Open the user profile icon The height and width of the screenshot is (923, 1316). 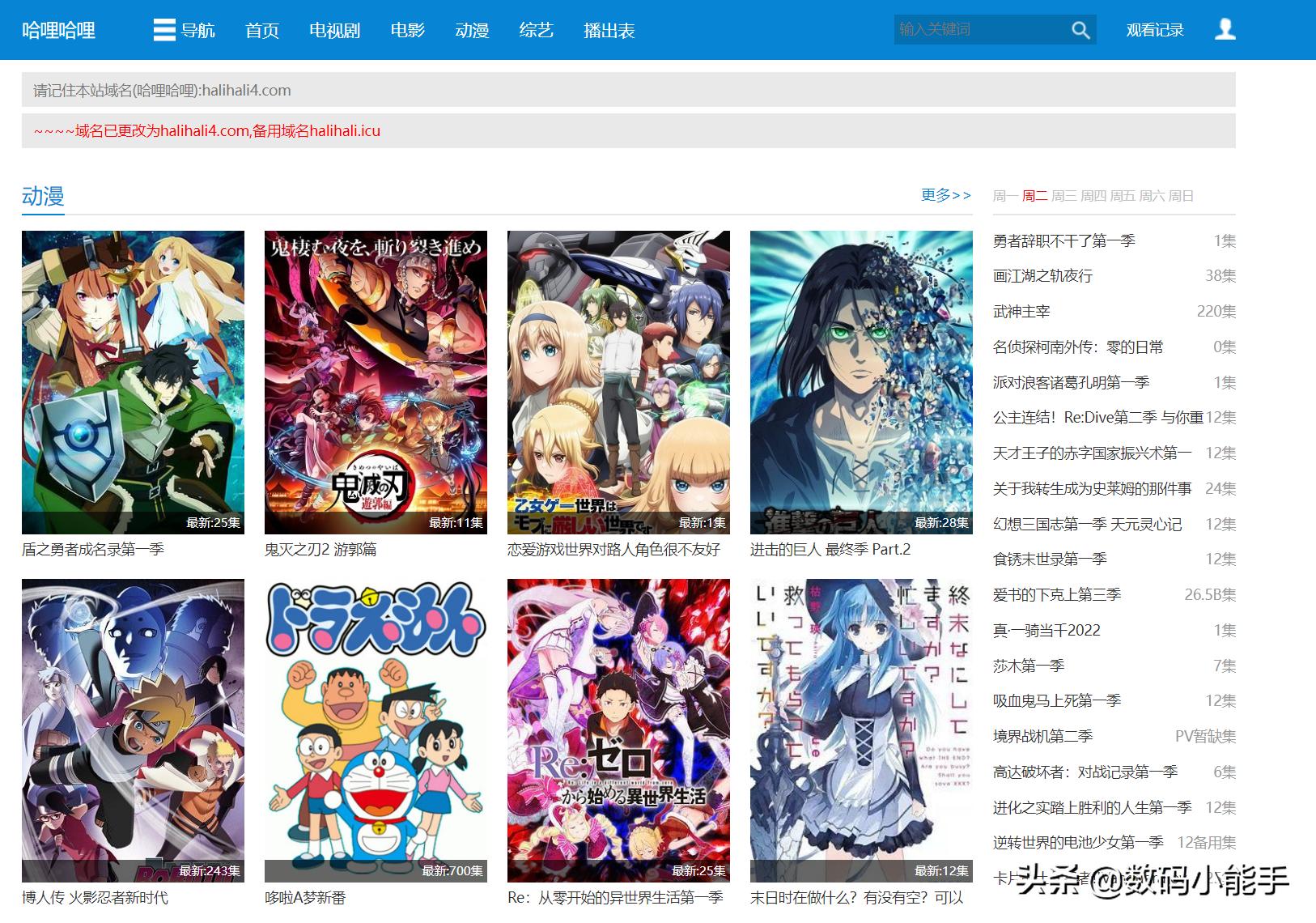[x=1225, y=30]
